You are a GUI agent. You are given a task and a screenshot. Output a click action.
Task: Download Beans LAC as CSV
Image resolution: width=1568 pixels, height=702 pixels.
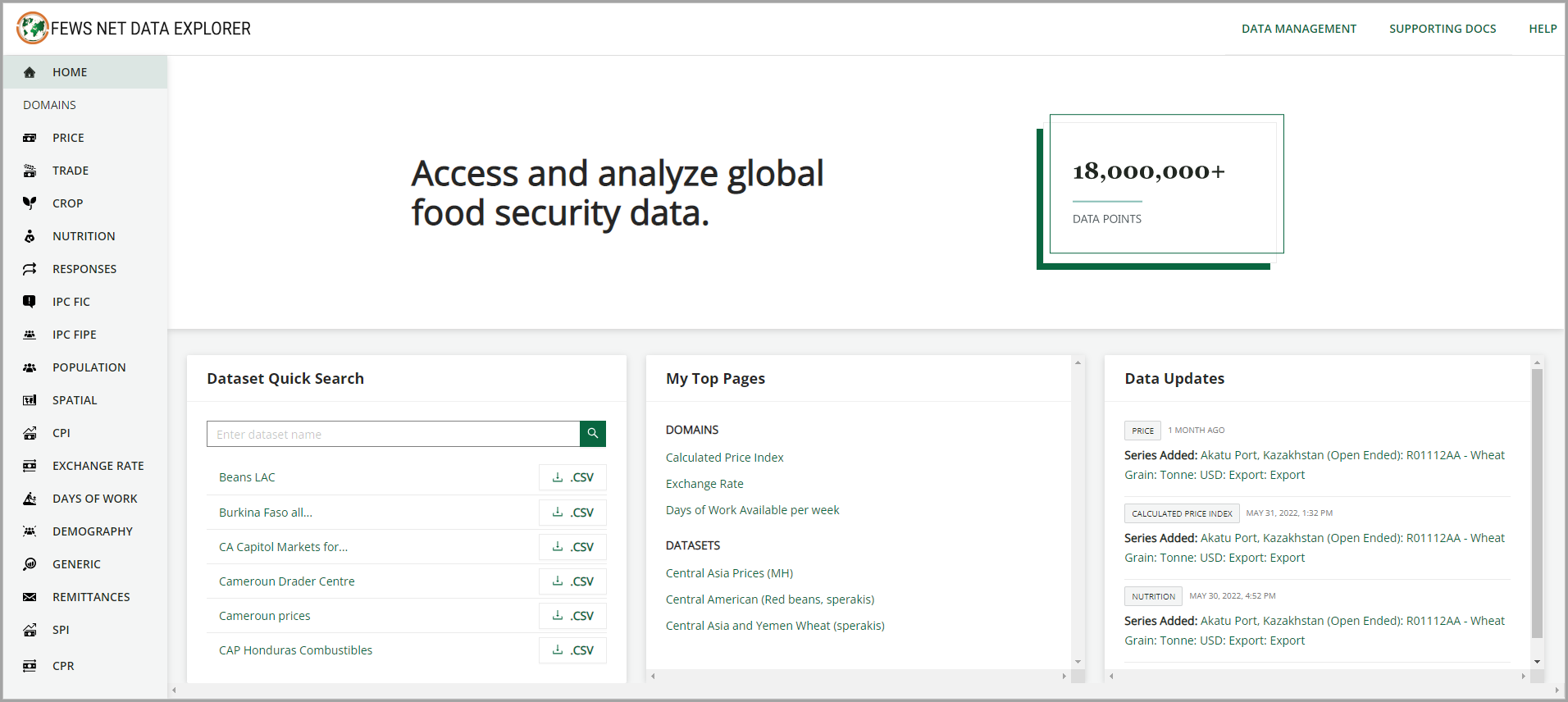572,477
